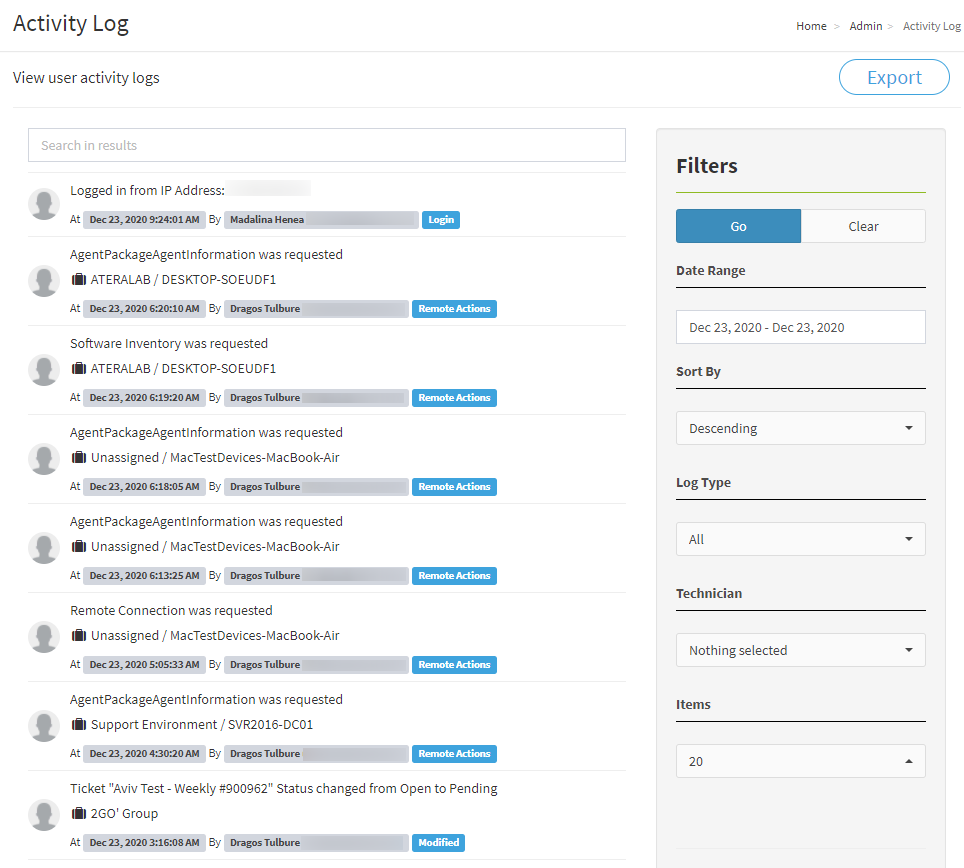Open the Date Range picker field
This screenshot has width=964, height=868.
click(x=800, y=327)
